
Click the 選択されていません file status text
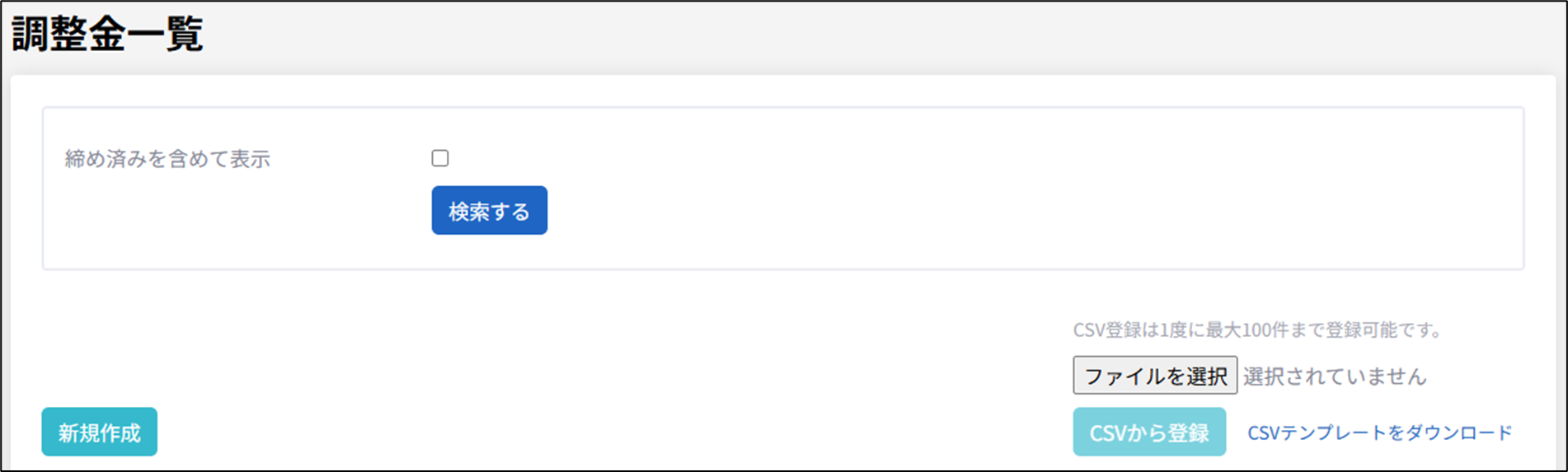tap(1334, 376)
